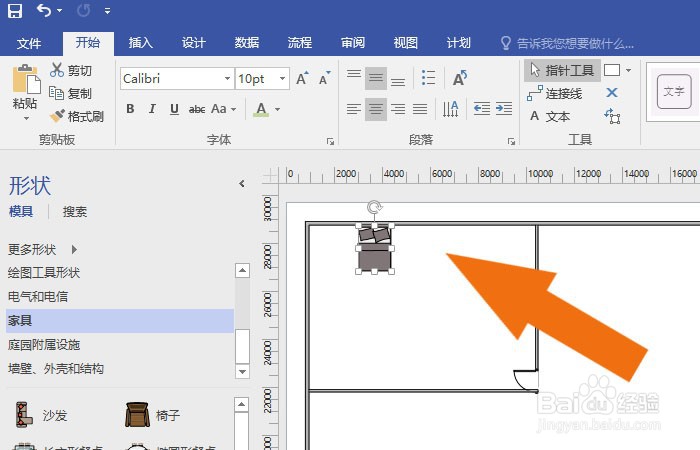Image resolution: width=700 pixels, height=450 pixels.
Task: Open the Undo history dropdown arrow
Action: point(60,11)
